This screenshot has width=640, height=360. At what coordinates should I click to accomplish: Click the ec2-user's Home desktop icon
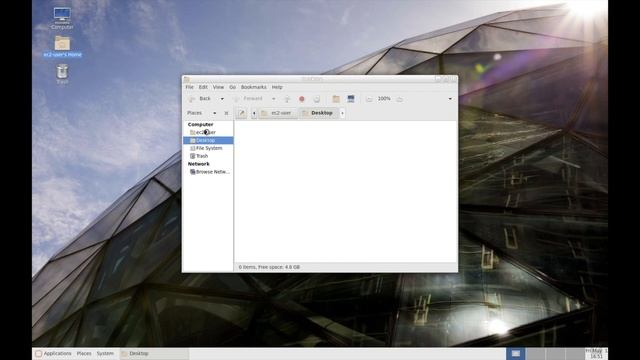click(62, 47)
